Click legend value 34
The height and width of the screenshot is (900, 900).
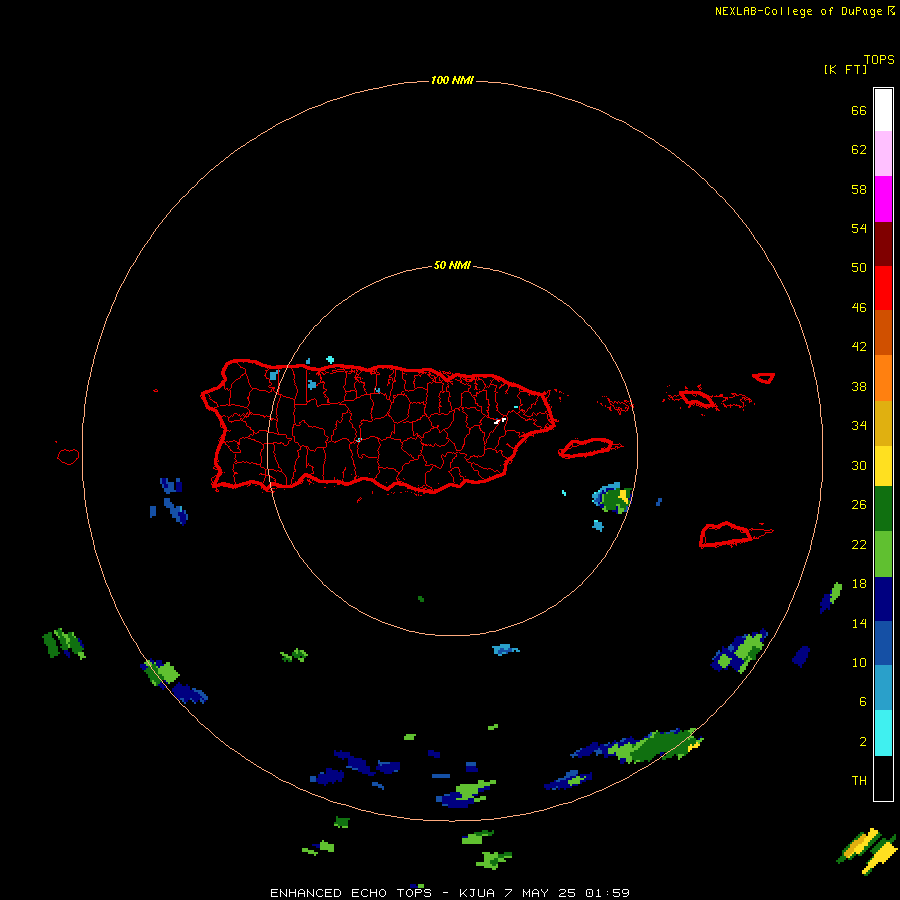click(859, 426)
